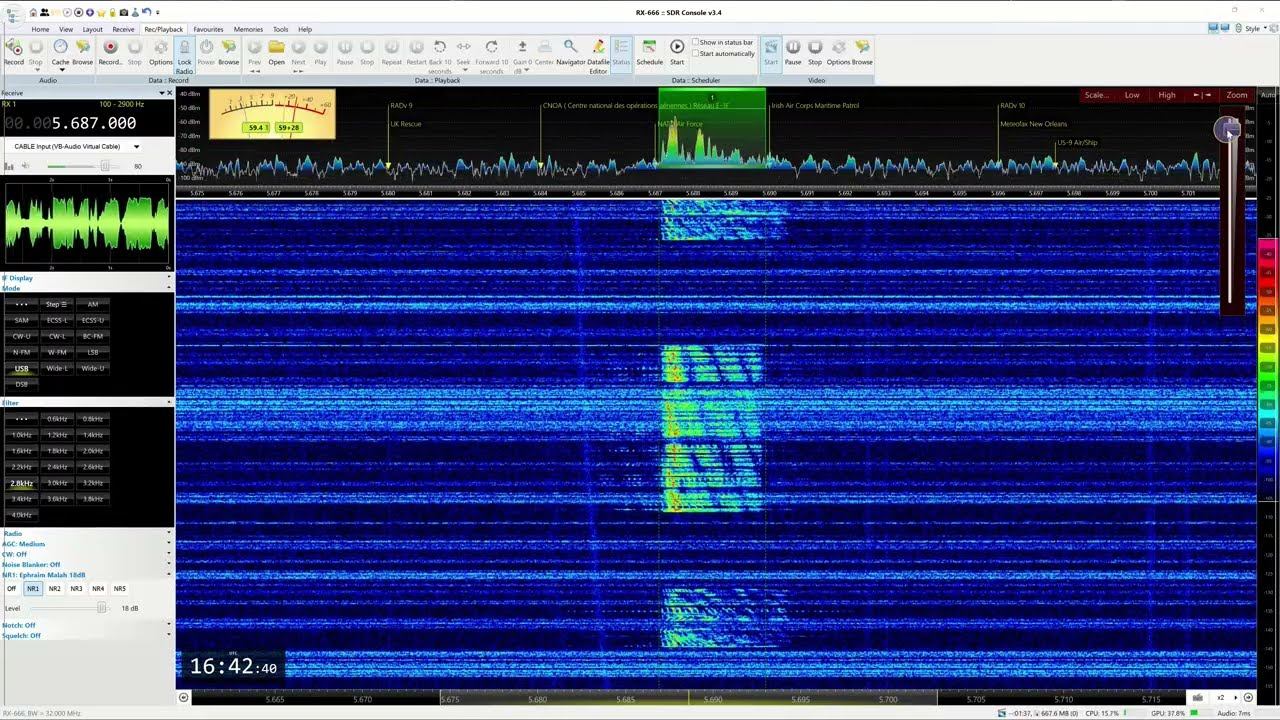Click the spectrum Zoom button
This screenshot has width=1280, height=720.
point(1237,95)
